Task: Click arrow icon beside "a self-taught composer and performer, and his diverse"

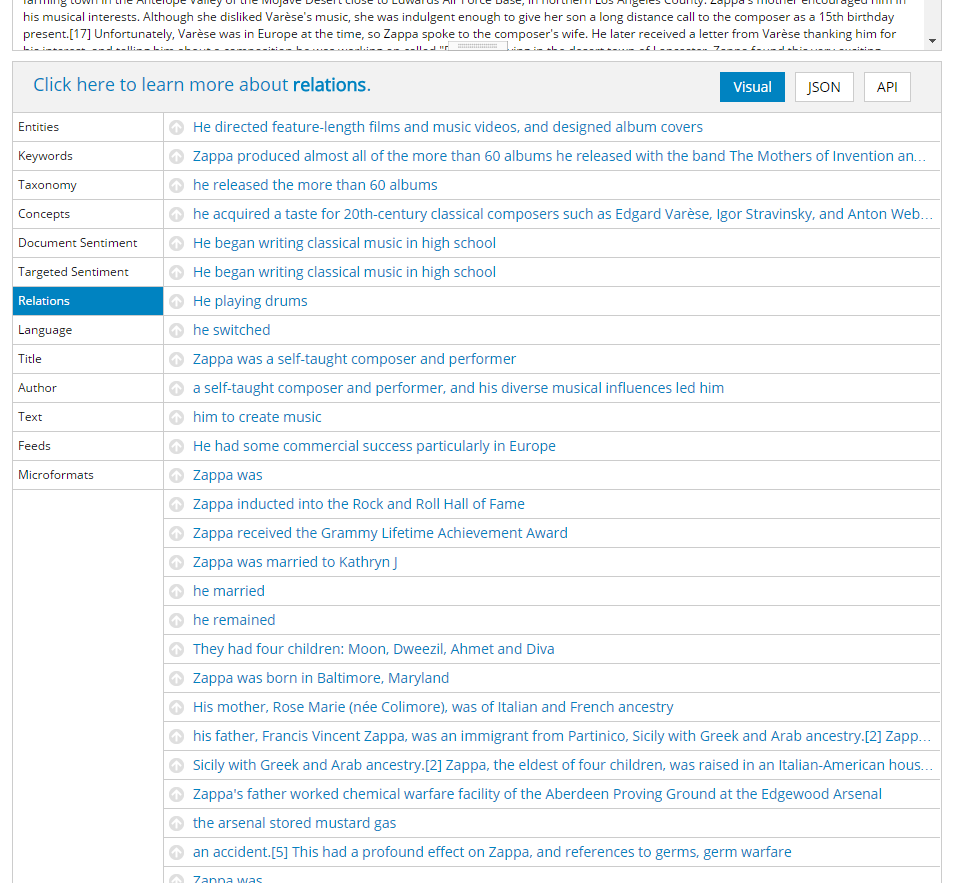Action: click(x=177, y=388)
